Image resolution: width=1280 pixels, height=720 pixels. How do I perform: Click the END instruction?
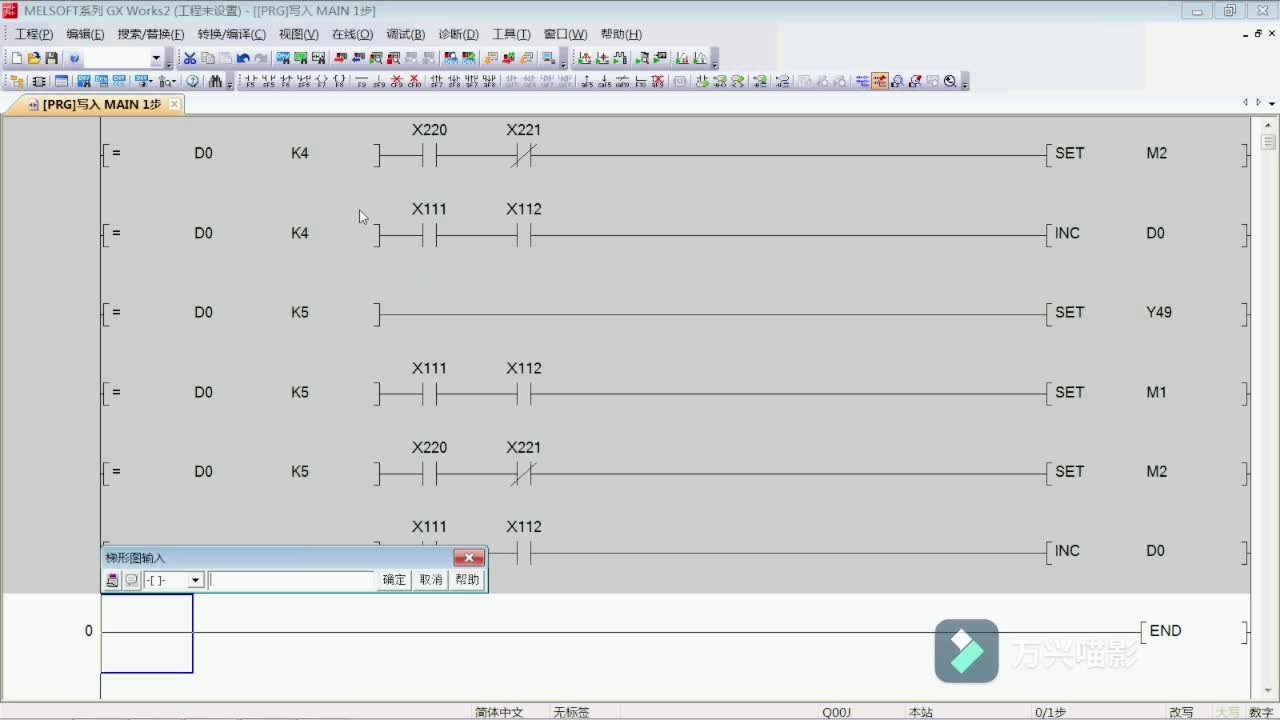(1165, 631)
